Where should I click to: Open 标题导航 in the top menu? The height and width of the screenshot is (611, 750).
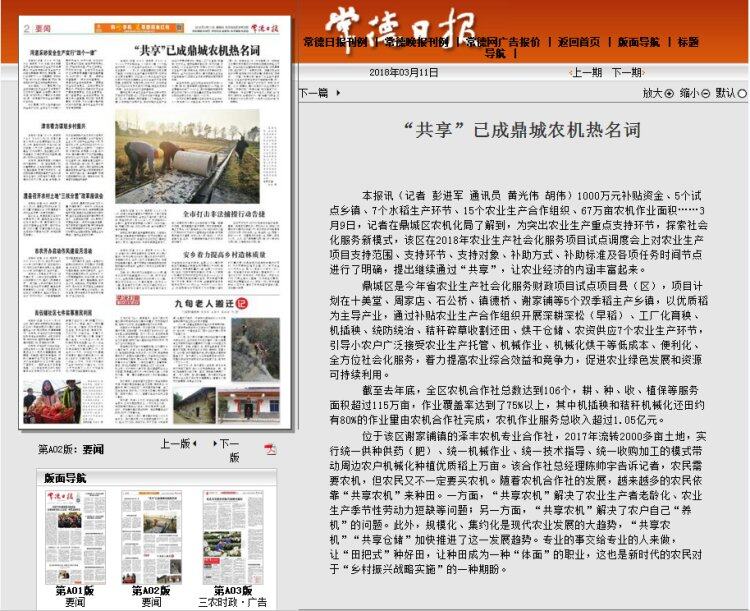[x=688, y=42]
